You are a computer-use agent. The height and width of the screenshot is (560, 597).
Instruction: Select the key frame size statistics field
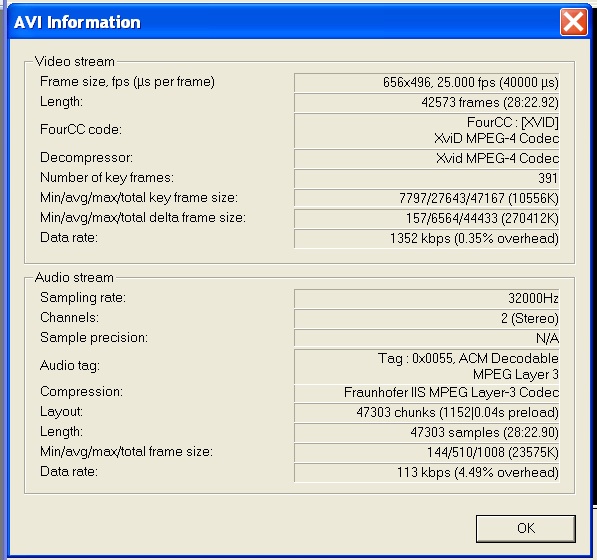[426, 198]
